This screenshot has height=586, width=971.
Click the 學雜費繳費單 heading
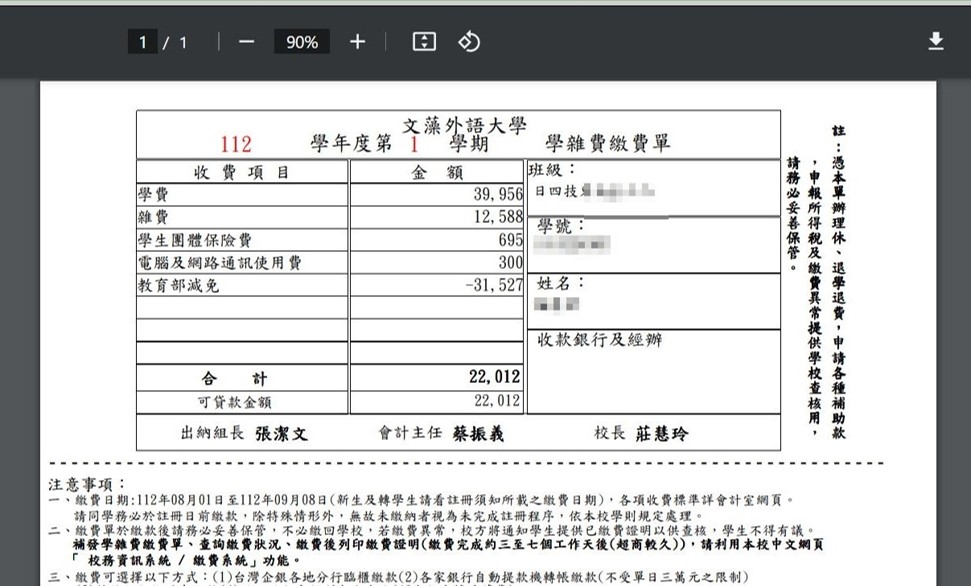607,143
